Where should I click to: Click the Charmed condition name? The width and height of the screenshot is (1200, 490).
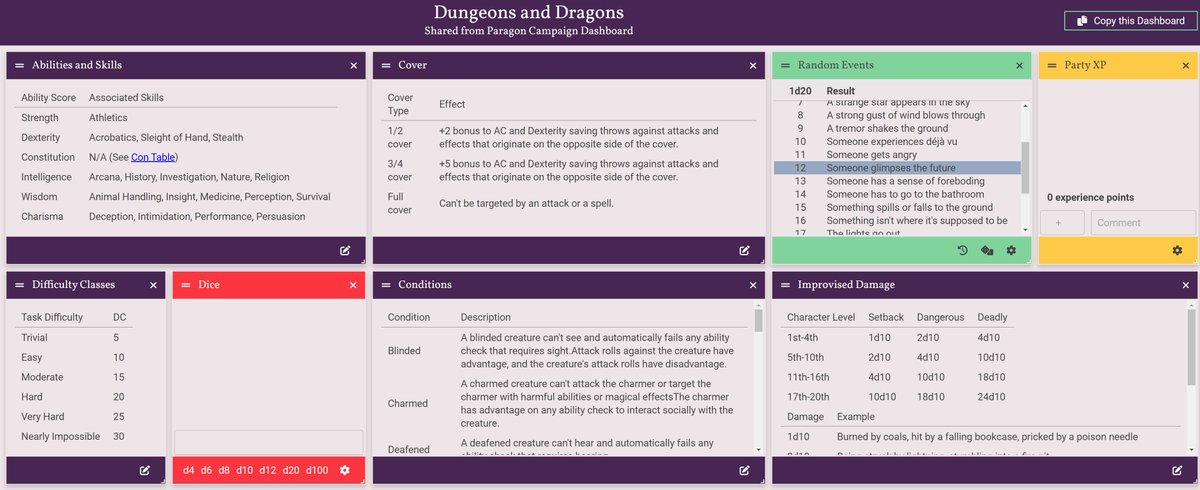[x=407, y=403]
